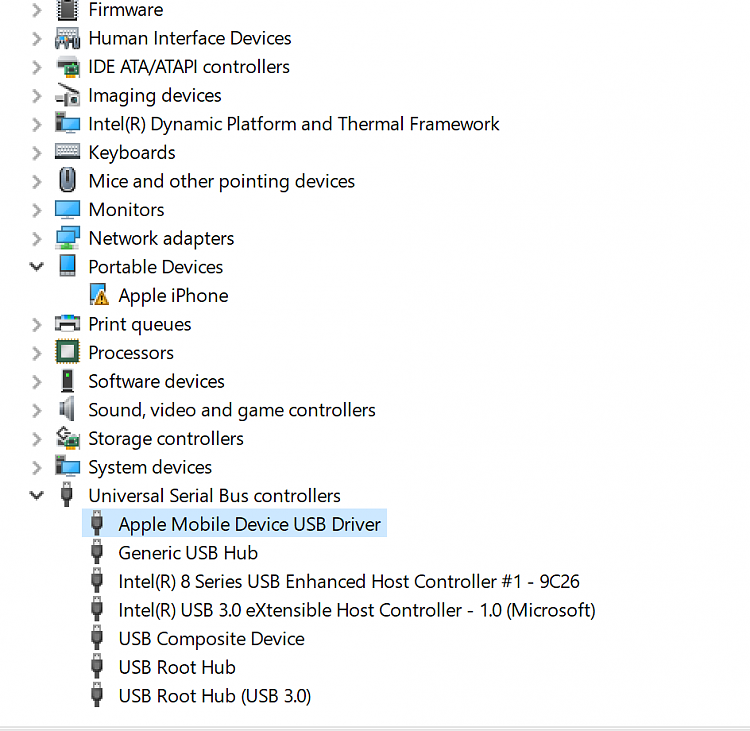Select Intel(R) USB 3.0 eXtensible Host Controller
The height and width of the screenshot is (731, 750).
[x=356, y=610]
